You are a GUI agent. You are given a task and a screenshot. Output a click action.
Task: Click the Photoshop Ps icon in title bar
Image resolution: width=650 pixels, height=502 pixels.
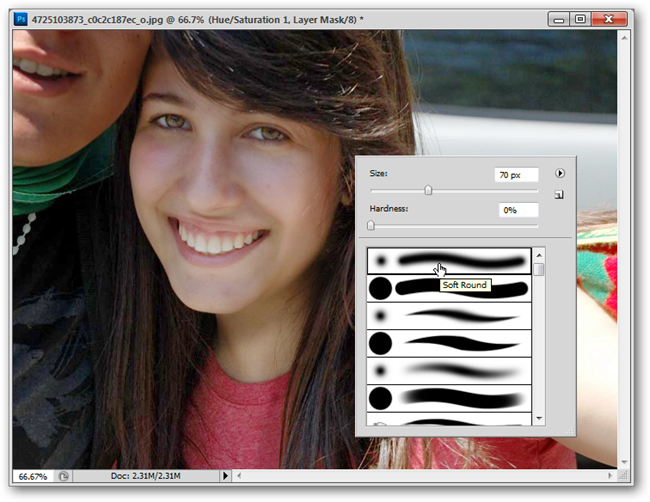point(19,18)
